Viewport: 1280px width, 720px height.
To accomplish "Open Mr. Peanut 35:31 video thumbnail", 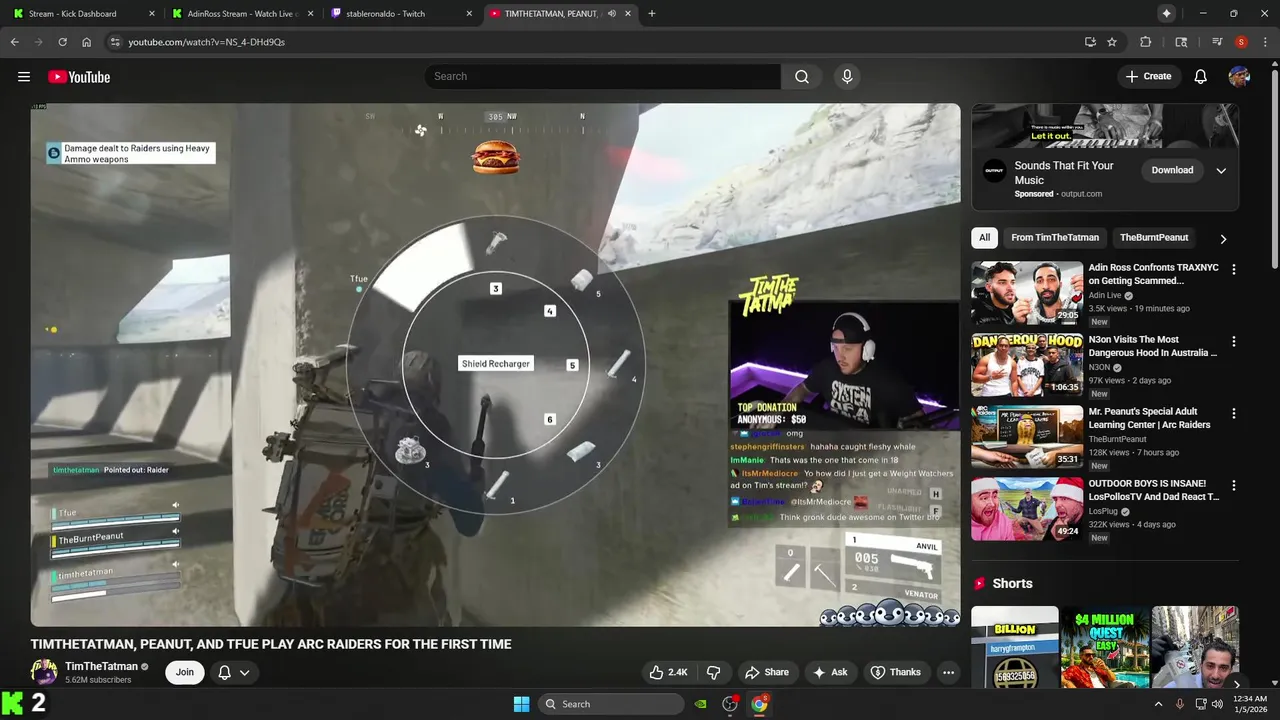I will coord(1027,437).
